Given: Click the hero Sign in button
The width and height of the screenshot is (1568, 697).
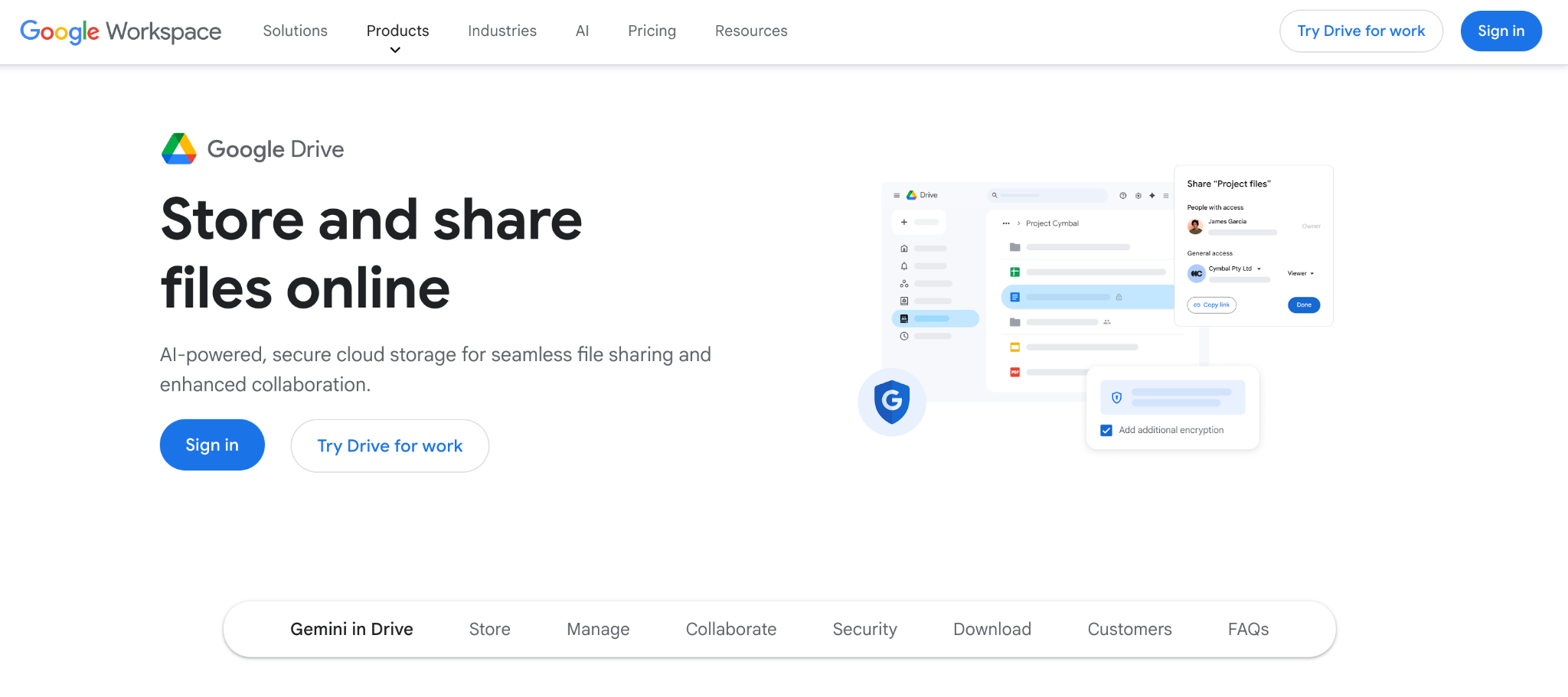Looking at the screenshot, I should pos(212,445).
